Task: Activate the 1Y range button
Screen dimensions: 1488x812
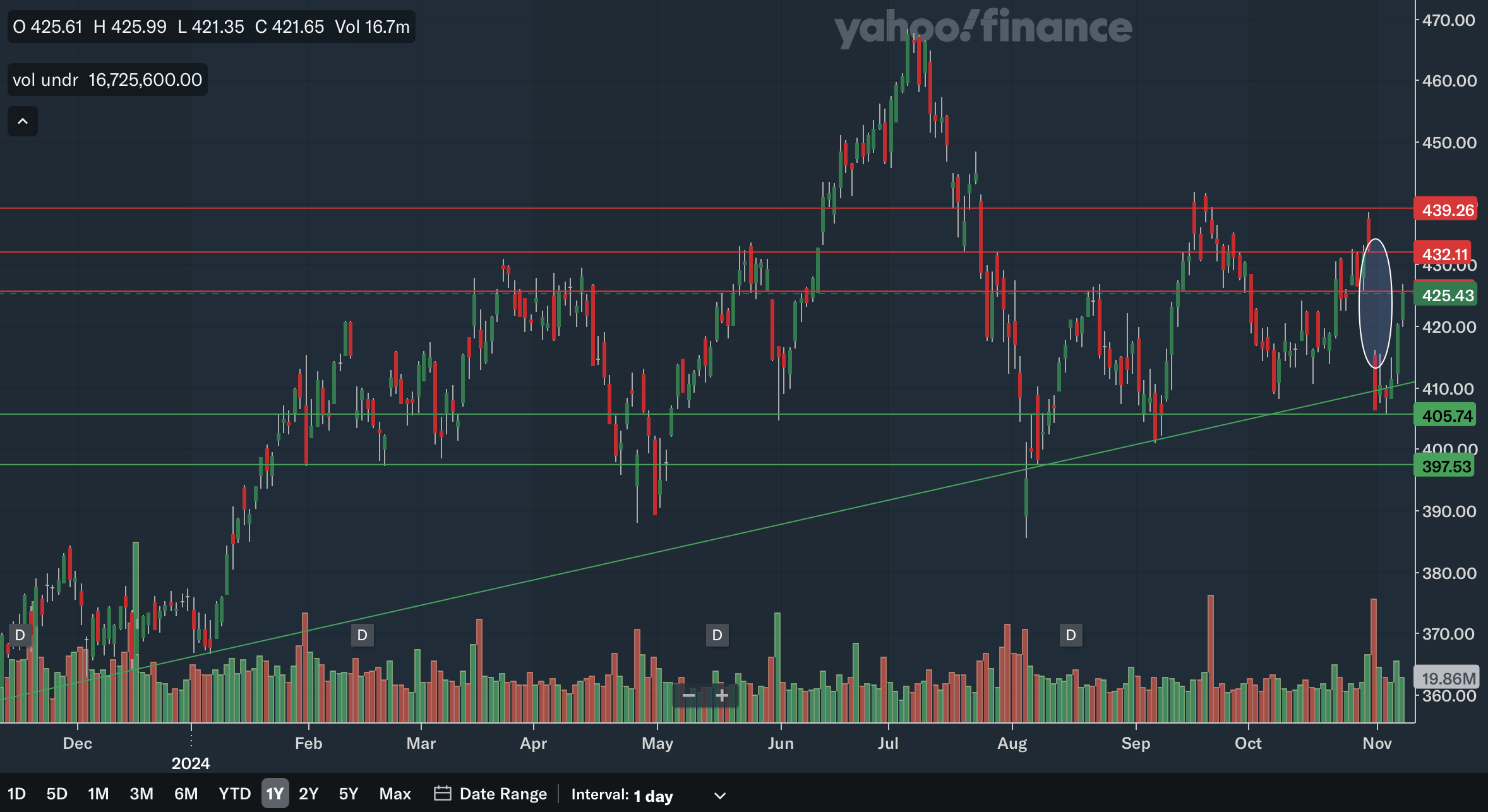Action: coord(275,794)
